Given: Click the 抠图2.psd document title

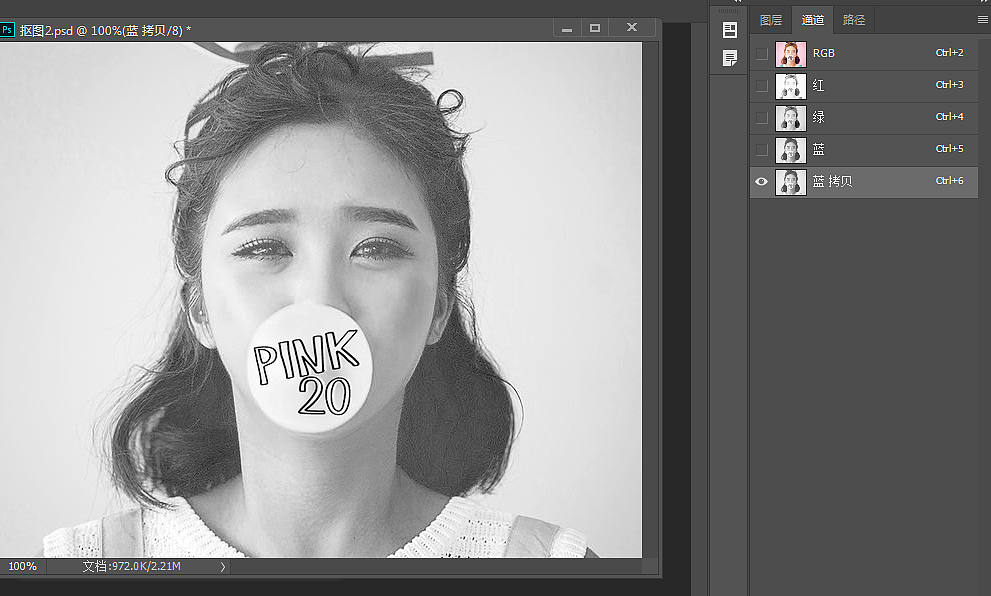Looking at the screenshot, I should click(x=105, y=30).
